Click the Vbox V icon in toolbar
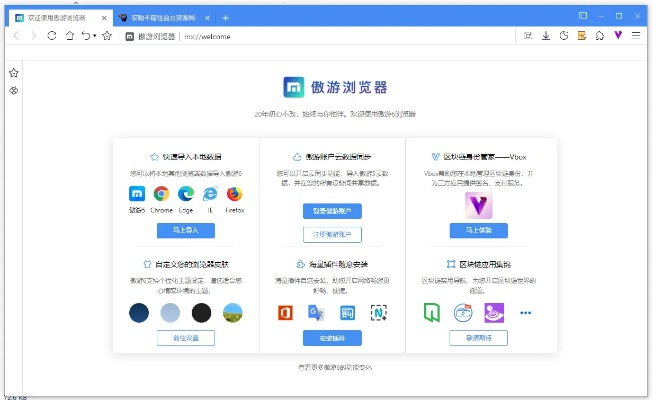The width and height of the screenshot is (653, 400). click(x=618, y=36)
